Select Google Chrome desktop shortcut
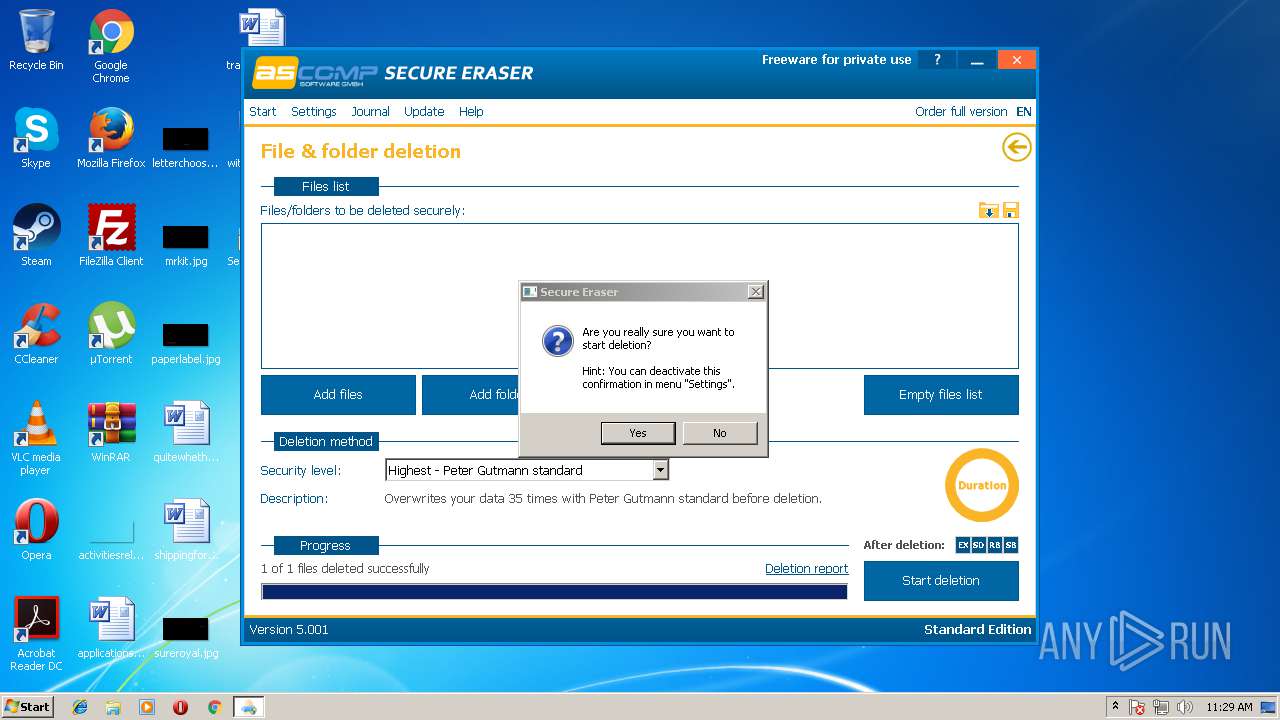 click(x=111, y=46)
